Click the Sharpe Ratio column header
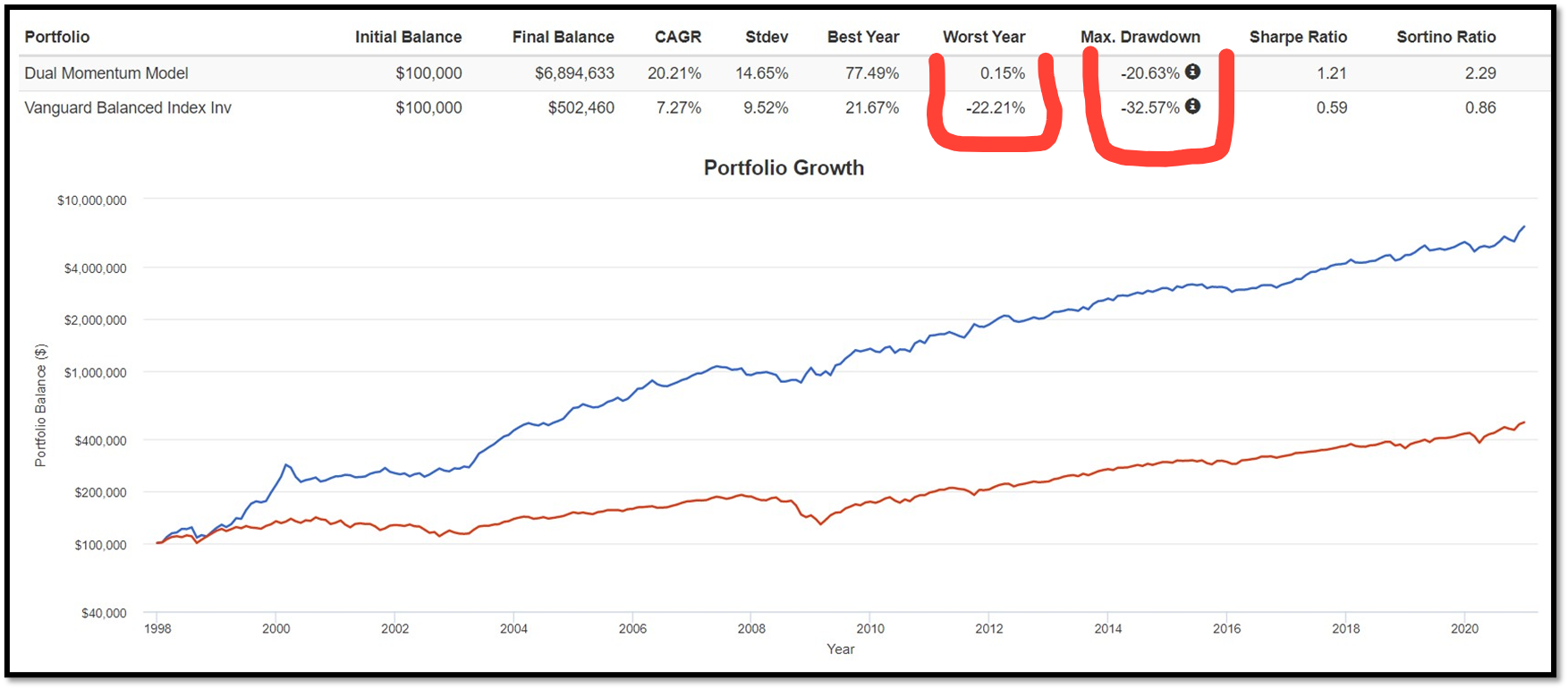1568x689 pixels. (1298, 37)
